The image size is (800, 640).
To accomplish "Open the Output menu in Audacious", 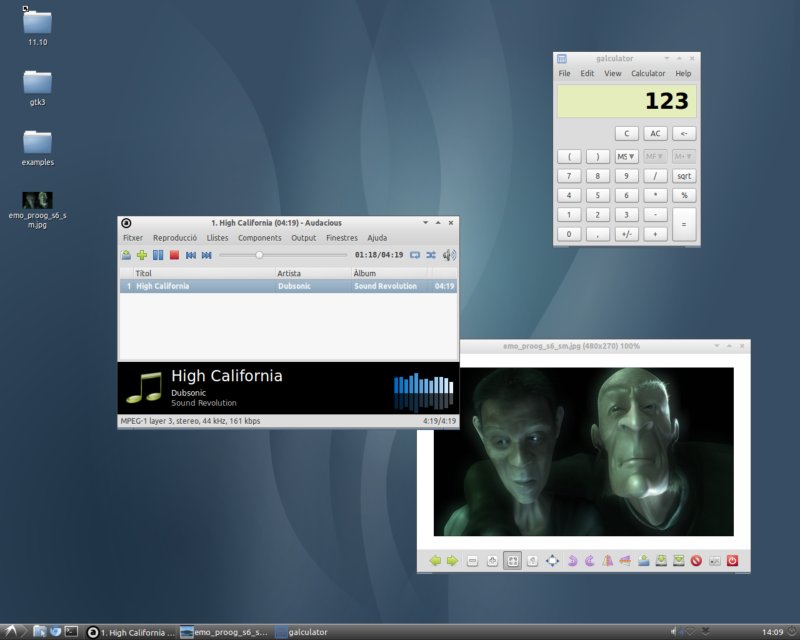I will pos(304,238).
